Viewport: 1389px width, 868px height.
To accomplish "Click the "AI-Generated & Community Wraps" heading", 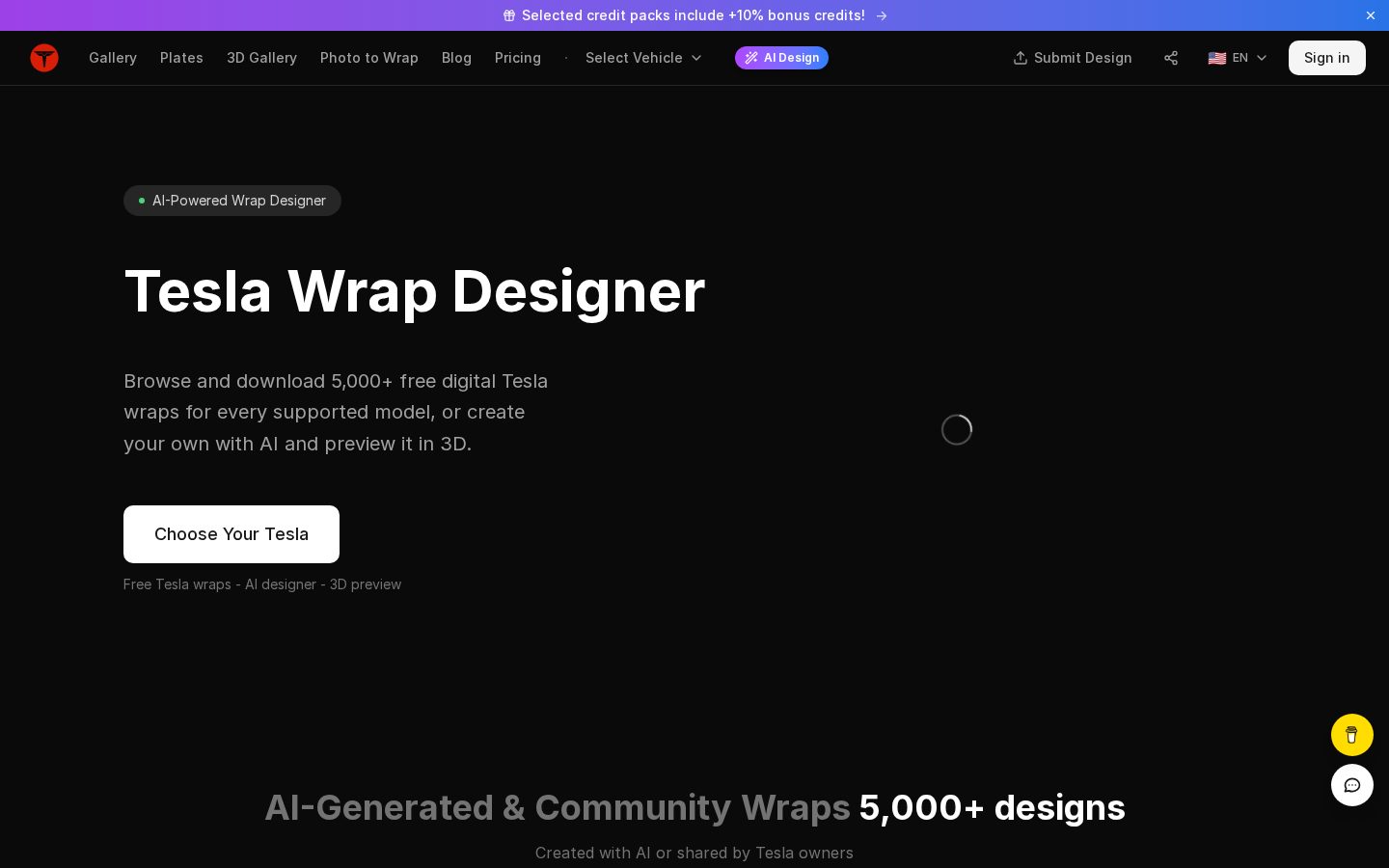I will [x=558, y=807].
